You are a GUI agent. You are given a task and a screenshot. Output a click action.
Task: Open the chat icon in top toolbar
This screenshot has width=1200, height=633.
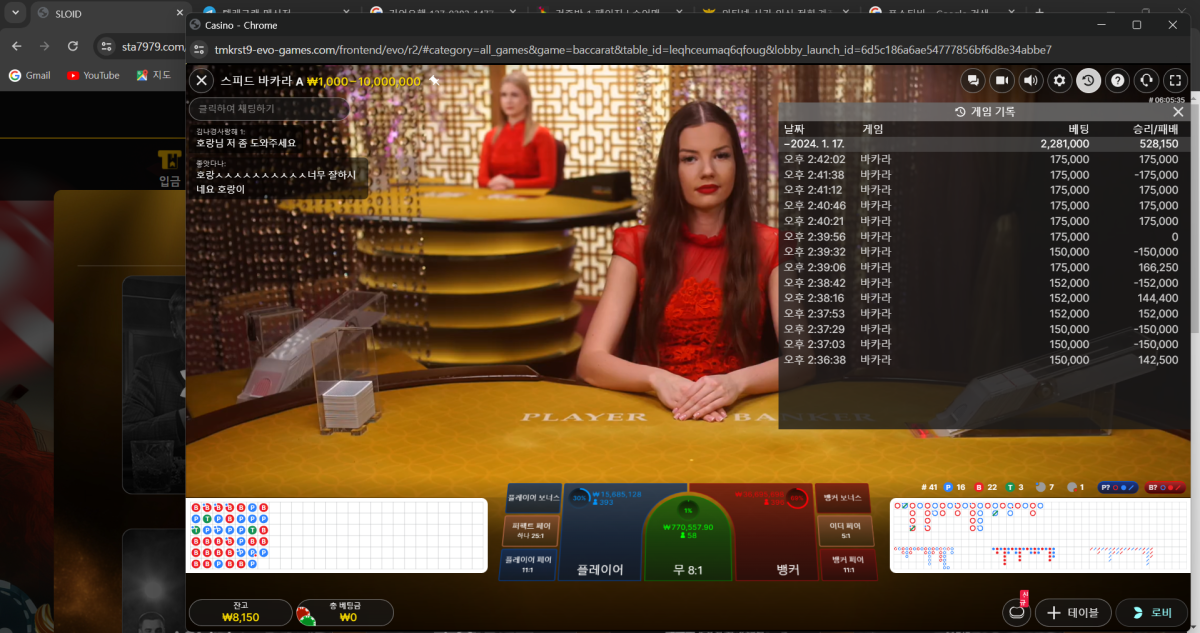(x=972, y=81)
